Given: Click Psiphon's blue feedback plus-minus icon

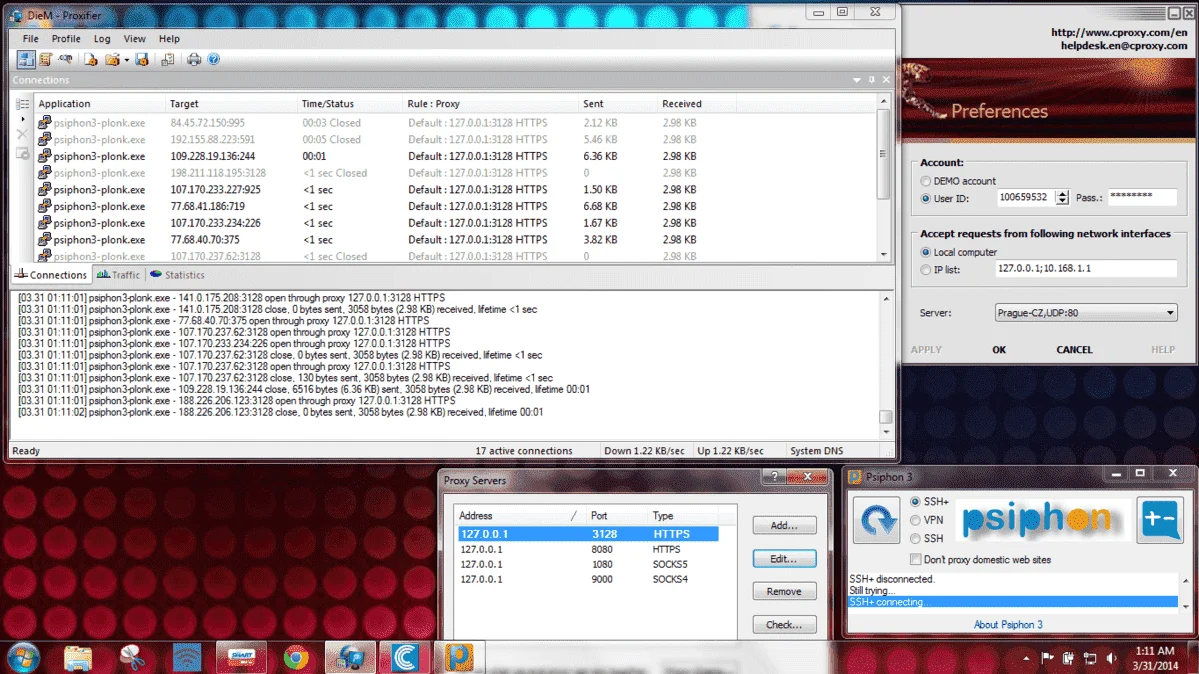Looking at the screenshot, I should [x=1160, y=519].
